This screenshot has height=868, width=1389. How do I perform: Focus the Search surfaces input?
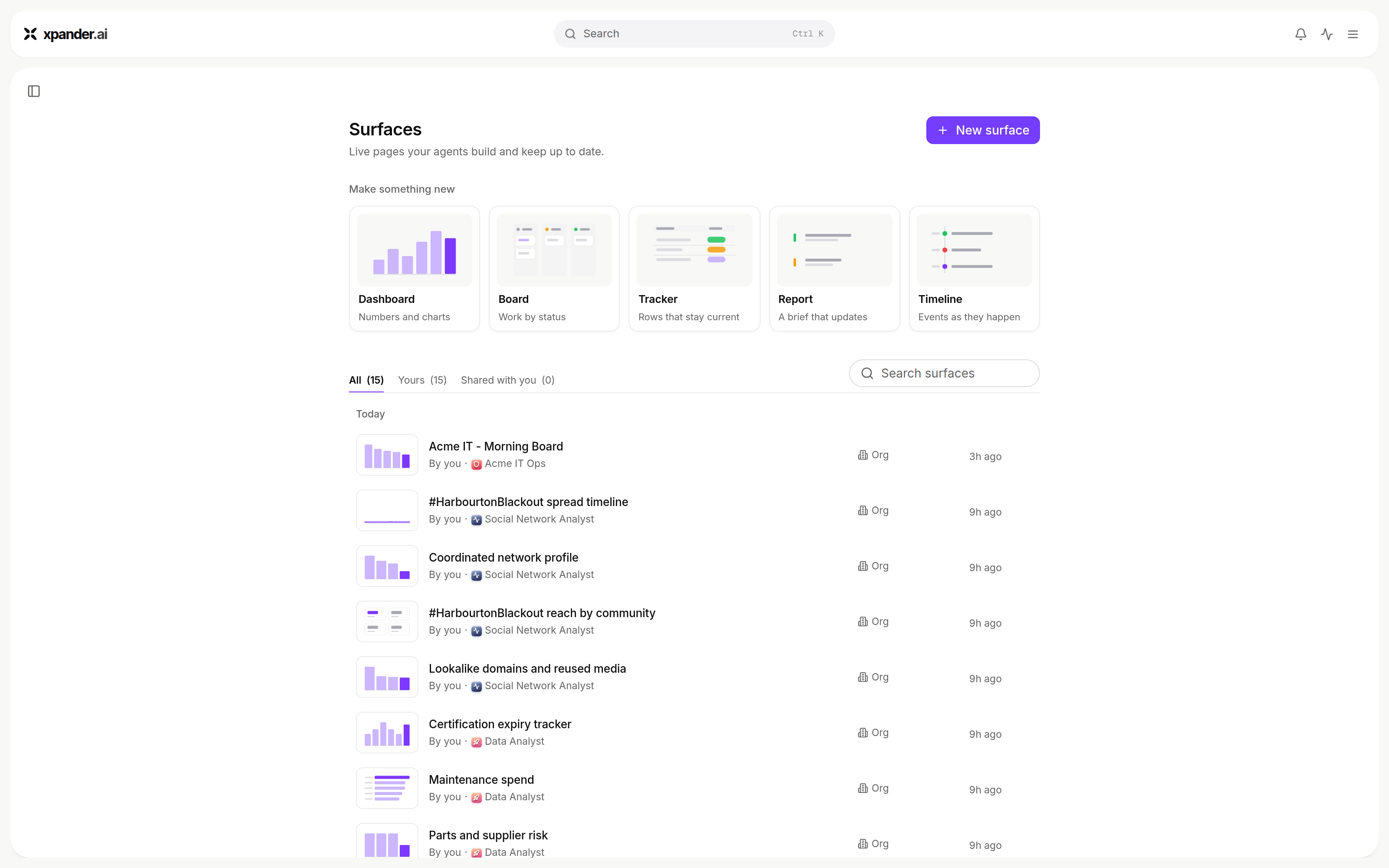point(944,373)
